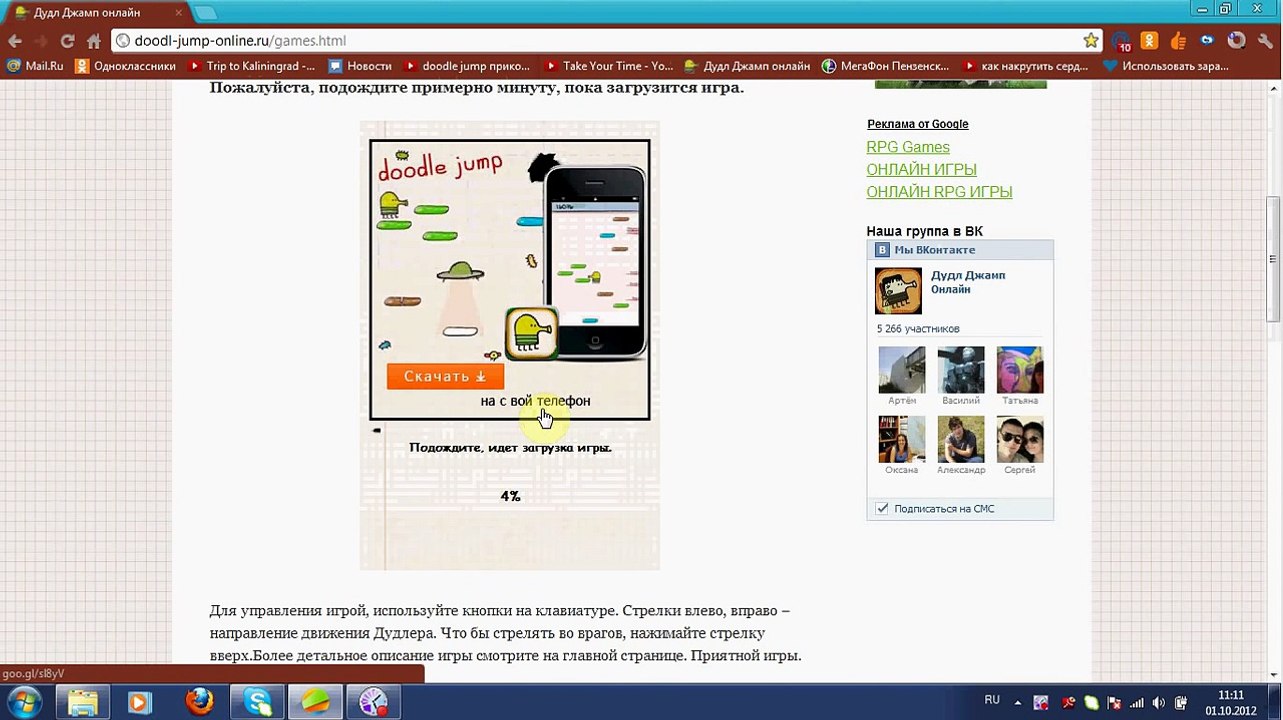The width and height of the screenshot is (1283, 720).
Task: Show hidden system tray icons
Action: (1018, 702)
